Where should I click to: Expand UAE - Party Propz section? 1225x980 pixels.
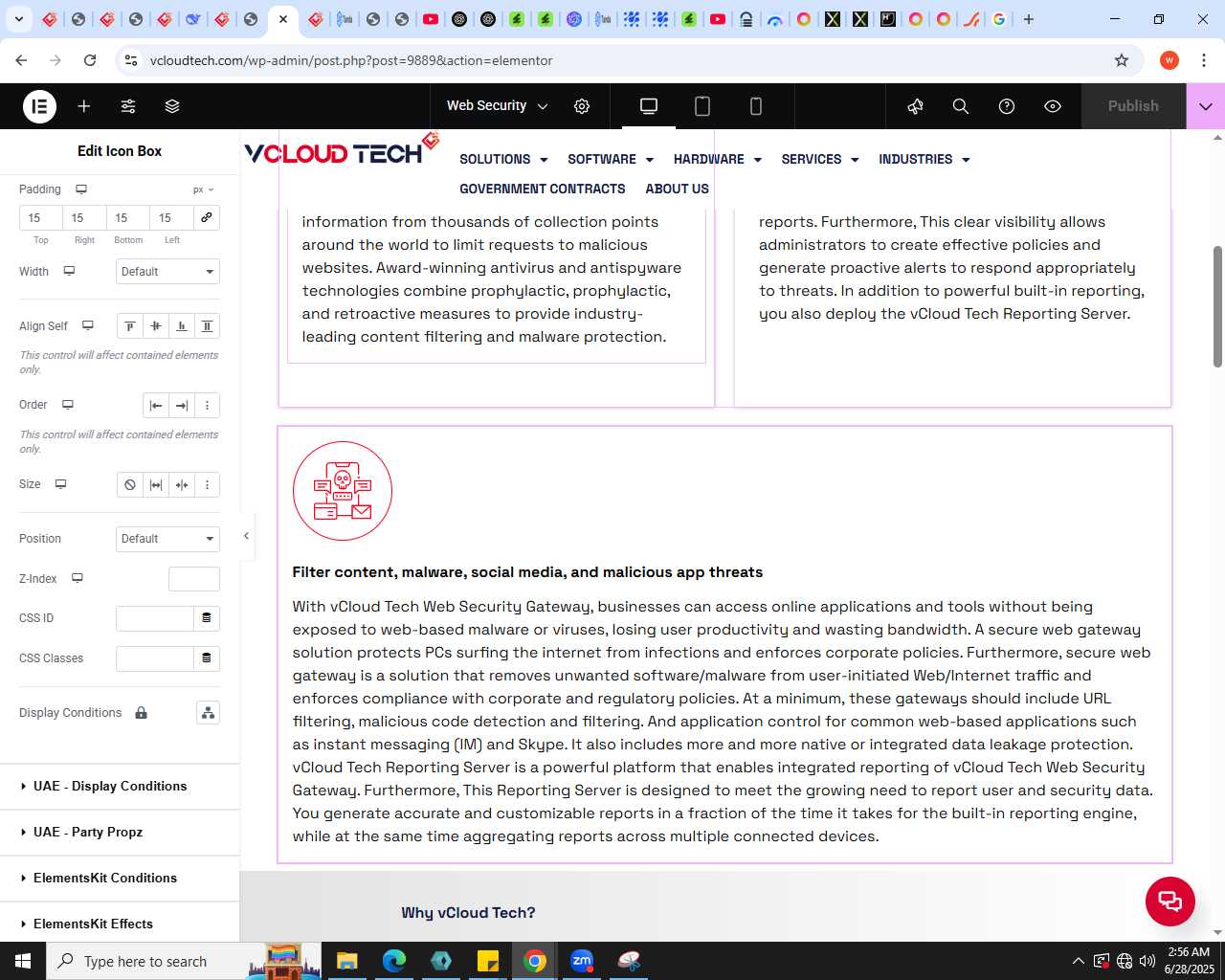click(x=120, y=833)
